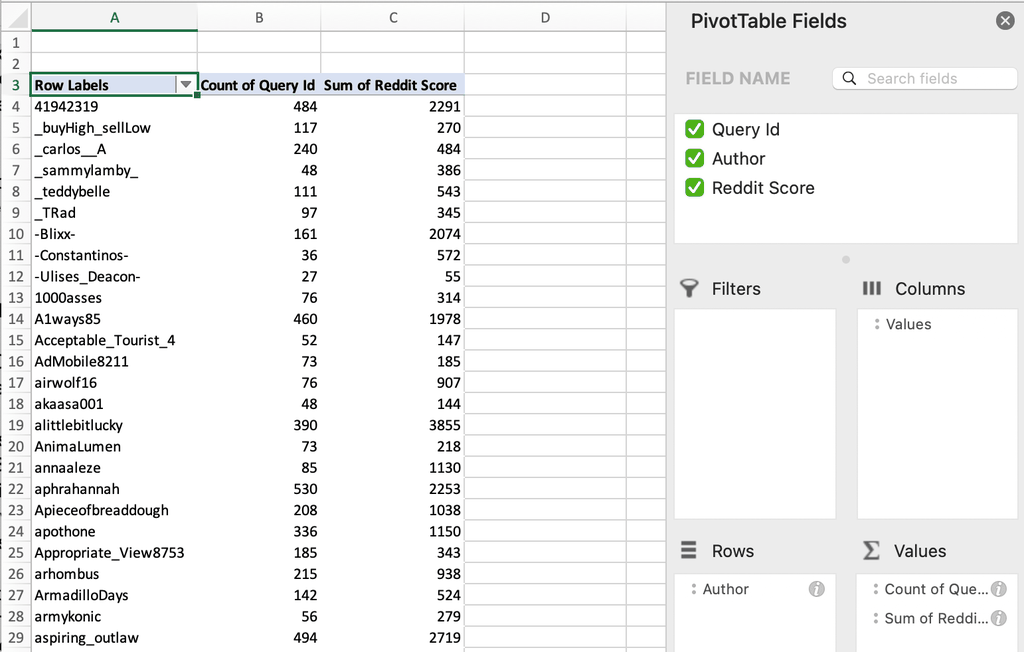Click the Sum of Reddit Score header cell
Image resolution: width=1024 pixels, height=652 pixels.
pos(391,85)
